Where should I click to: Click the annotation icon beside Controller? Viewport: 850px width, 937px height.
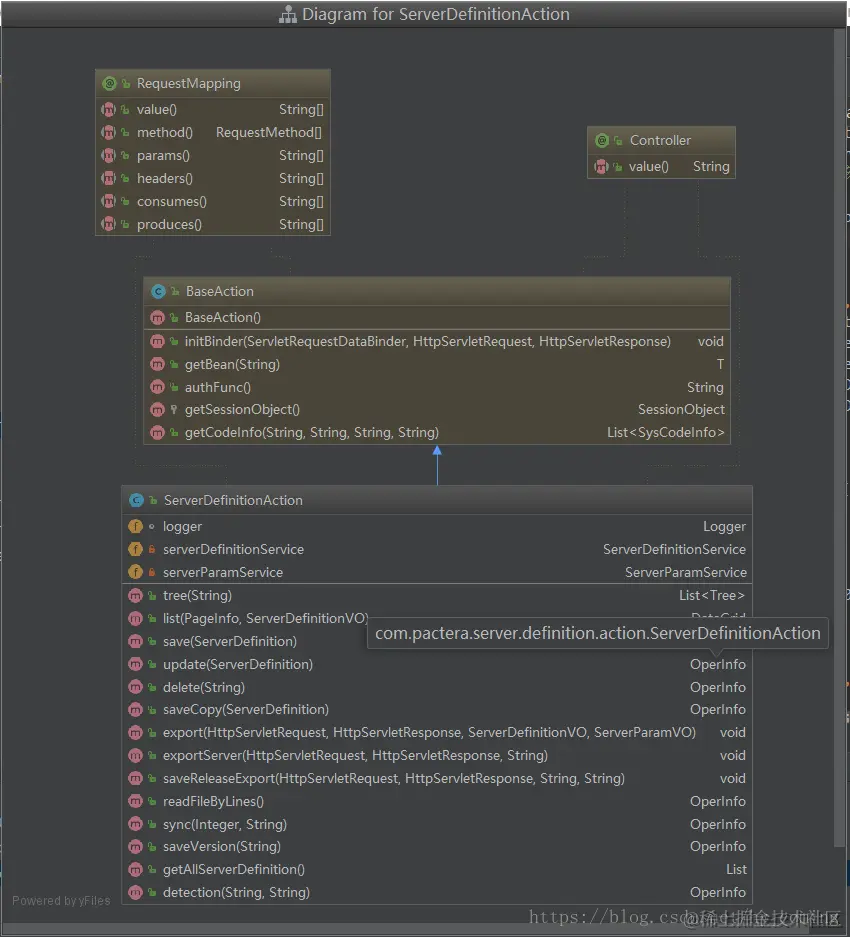(x=602, y=140)
